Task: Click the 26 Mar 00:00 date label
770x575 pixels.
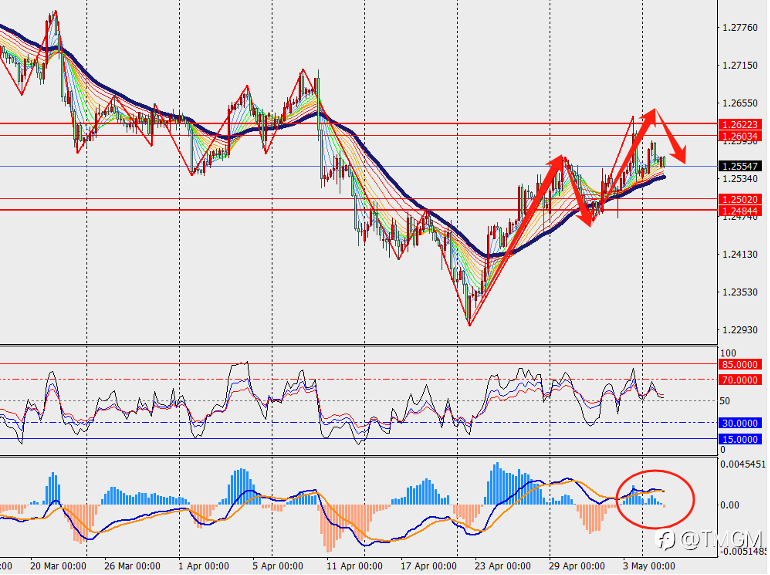Action: pyautogui.click(x=132, y=566)
